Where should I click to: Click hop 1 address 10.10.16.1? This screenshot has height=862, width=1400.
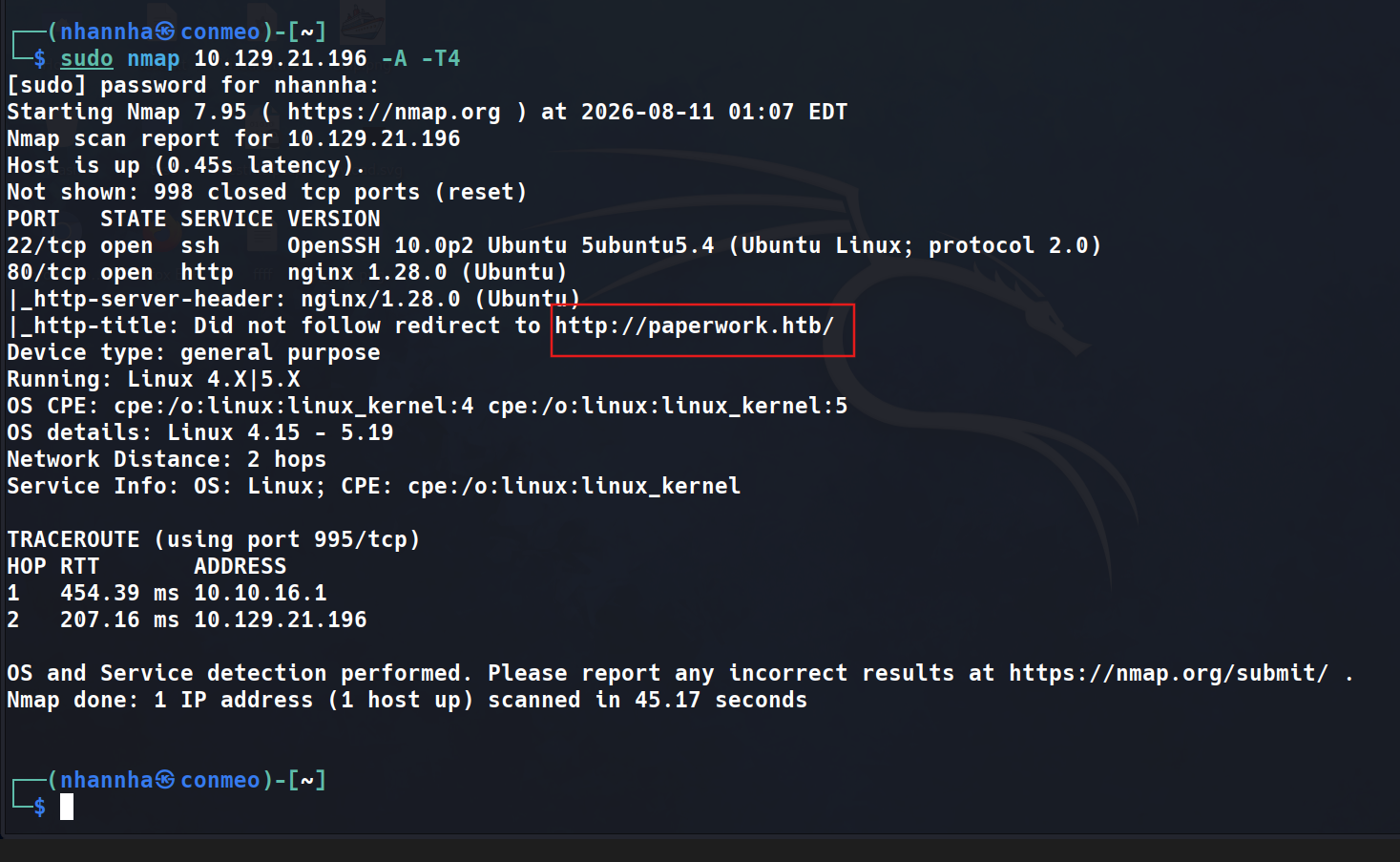pyautogui.click(x=260, y=593)
